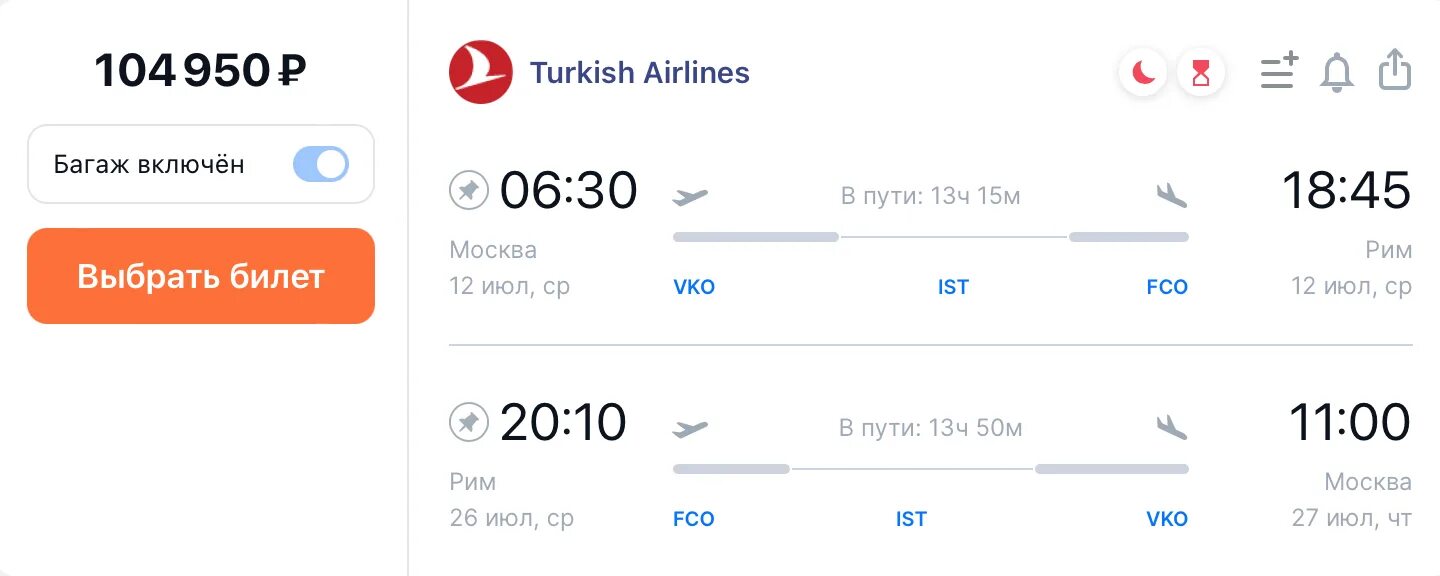Pin the 20:10 Rome departure flight
Image resolution: width=1440 pixels, height=576 pixels.
[x=468, y=422]
